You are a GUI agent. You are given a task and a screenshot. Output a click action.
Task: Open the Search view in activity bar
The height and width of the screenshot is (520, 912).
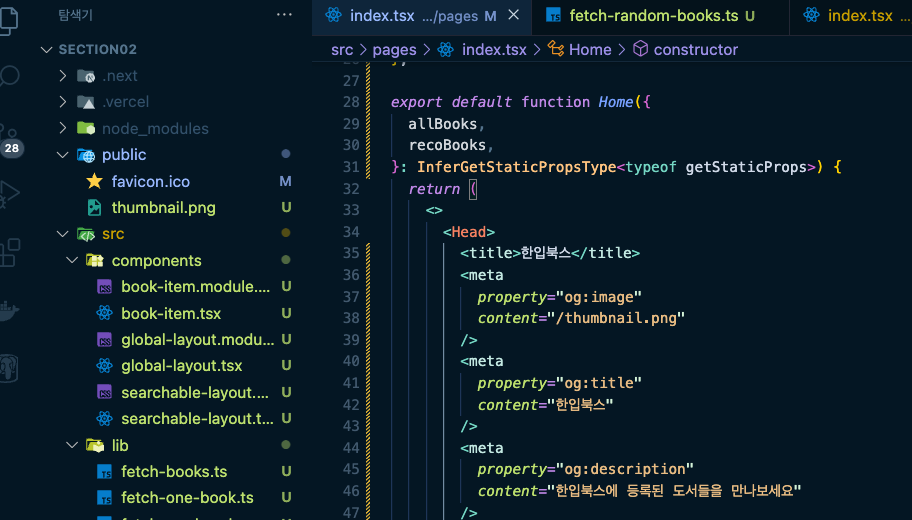tap(8, 76)
